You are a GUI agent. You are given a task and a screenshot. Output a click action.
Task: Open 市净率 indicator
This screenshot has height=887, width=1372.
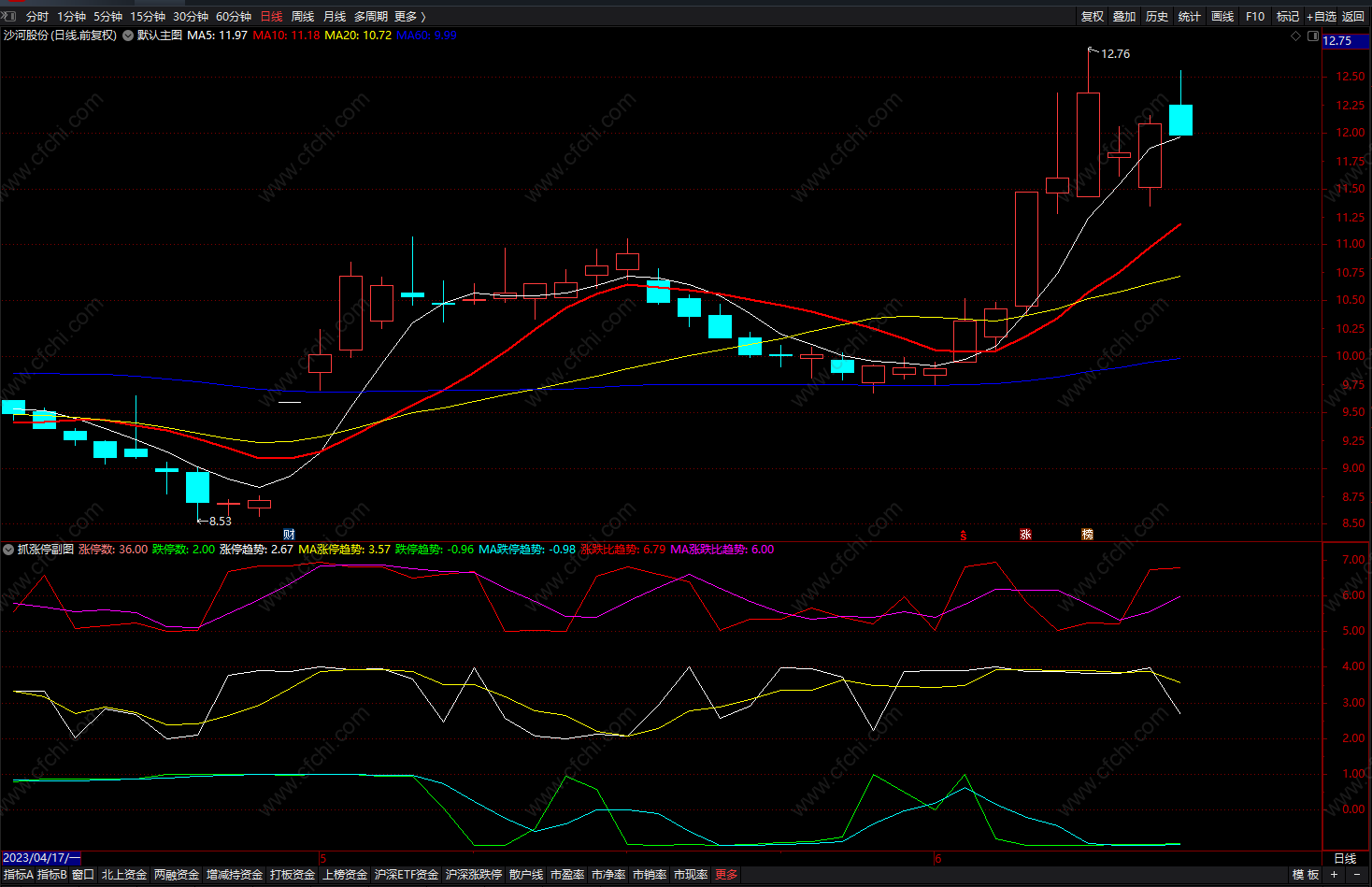tap(608, 875)
